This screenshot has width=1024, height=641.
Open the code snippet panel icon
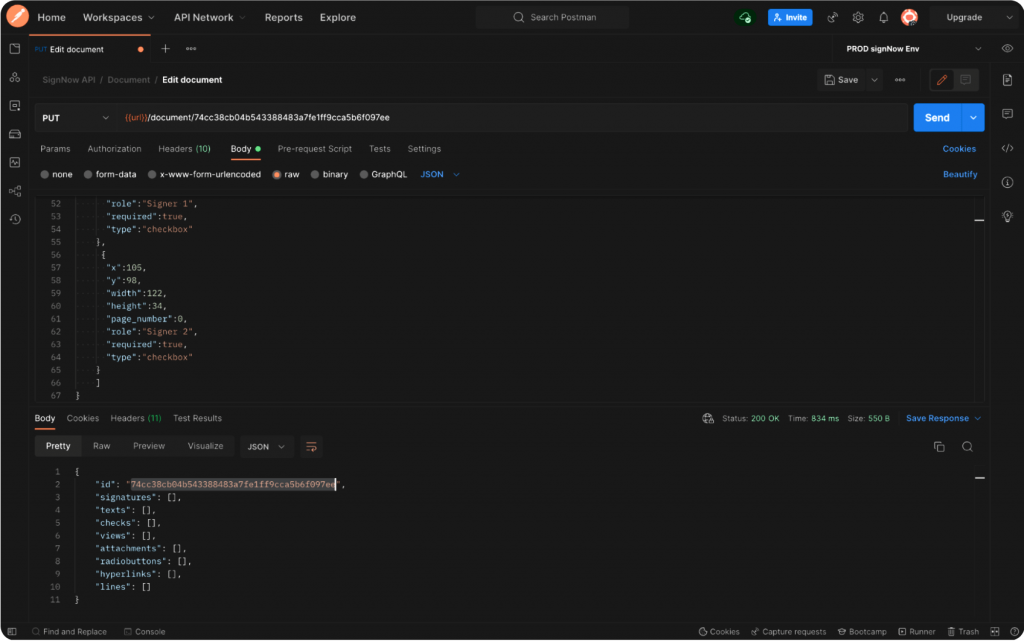(1007, 148)
